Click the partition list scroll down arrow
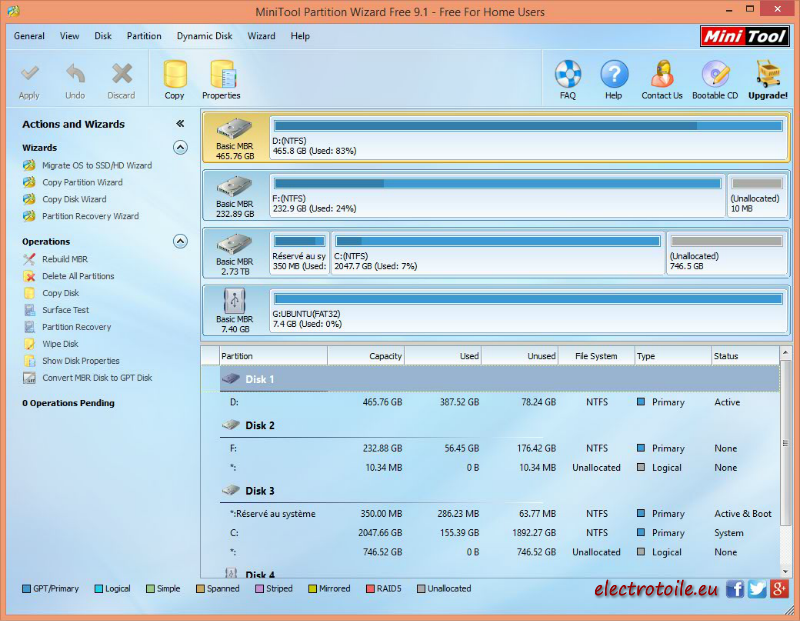 (x=786, y=571)
